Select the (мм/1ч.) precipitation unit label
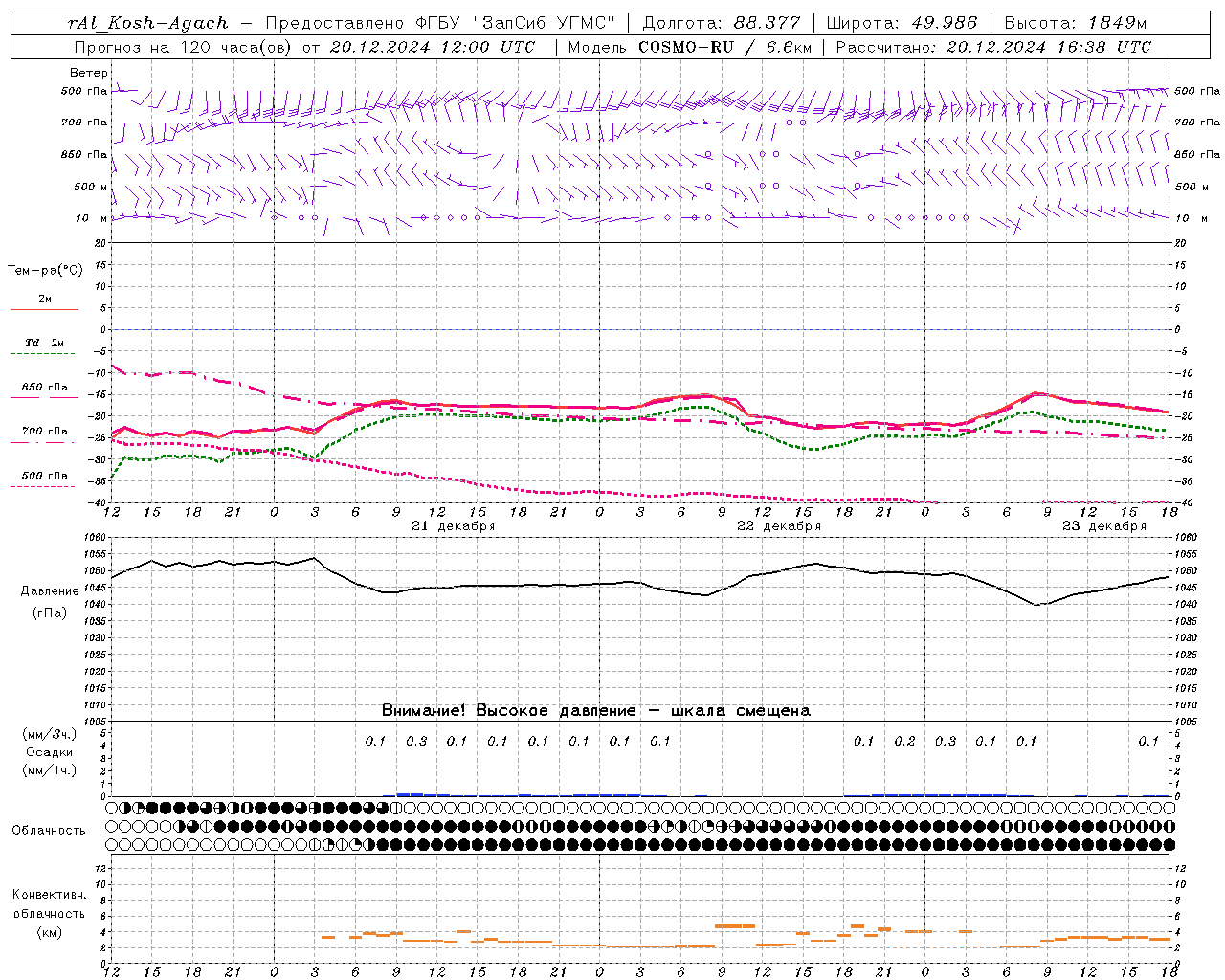Viewport: 1225px width, 980px height. pyautogui.click(x=49, y=771)
